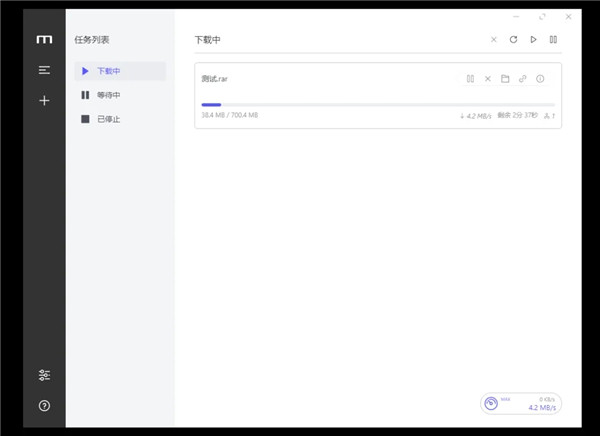Maximize the Motrix window
600x436 pixels.
pyautogui.click(x=542, y=17)
